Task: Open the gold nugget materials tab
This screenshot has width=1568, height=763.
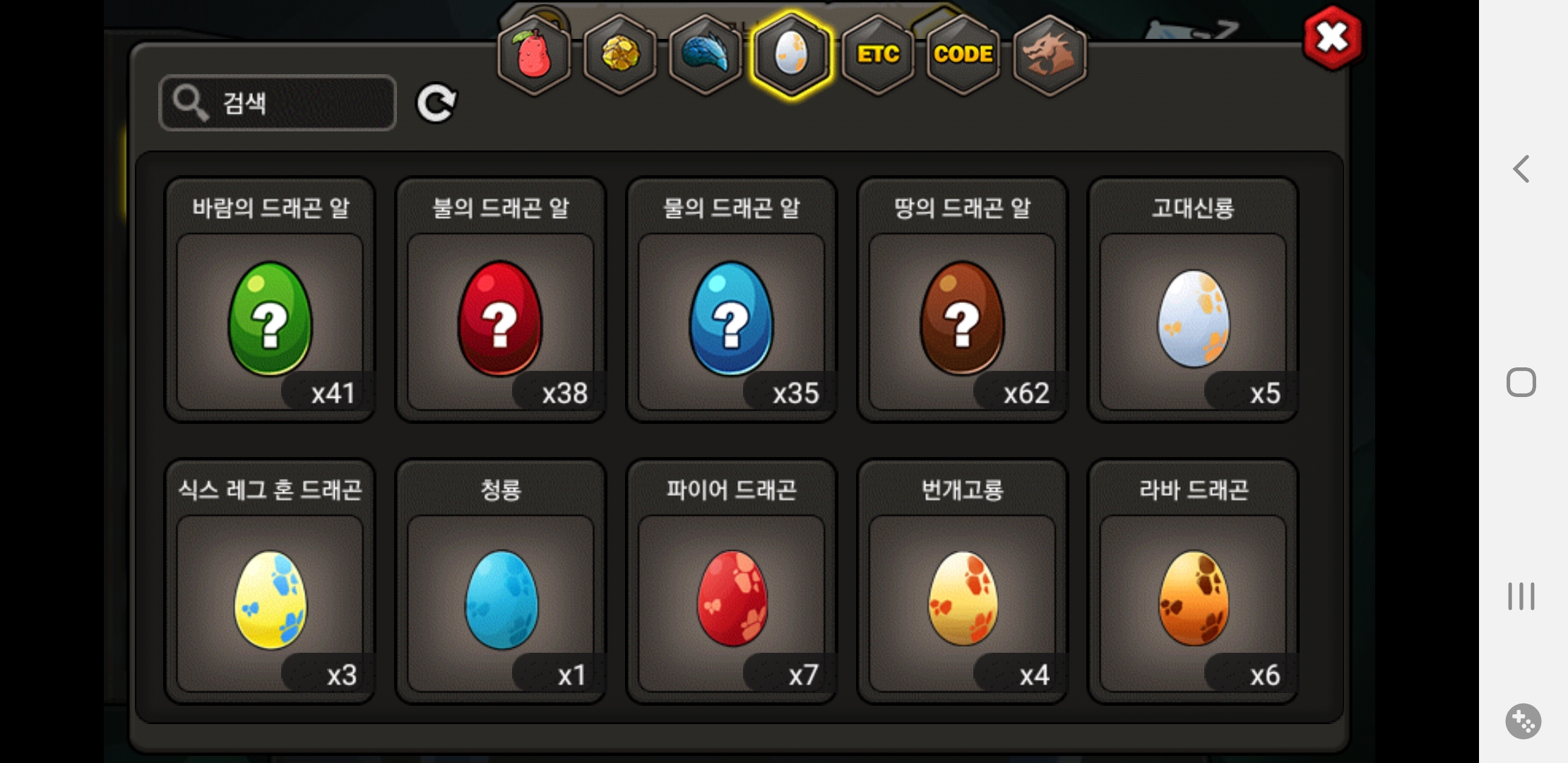Action: tap(620, 55)
